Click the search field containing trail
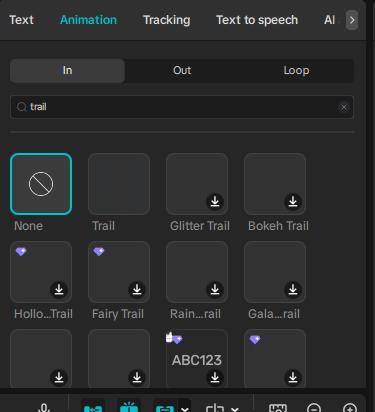The width and height of the screenshot is (375, 412). pos(182,107)
